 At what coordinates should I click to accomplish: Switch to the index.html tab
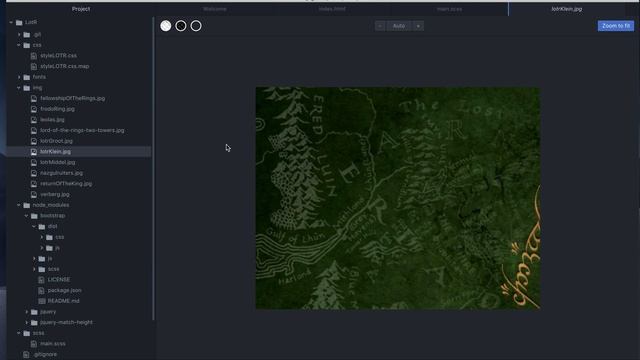(332, 9)
